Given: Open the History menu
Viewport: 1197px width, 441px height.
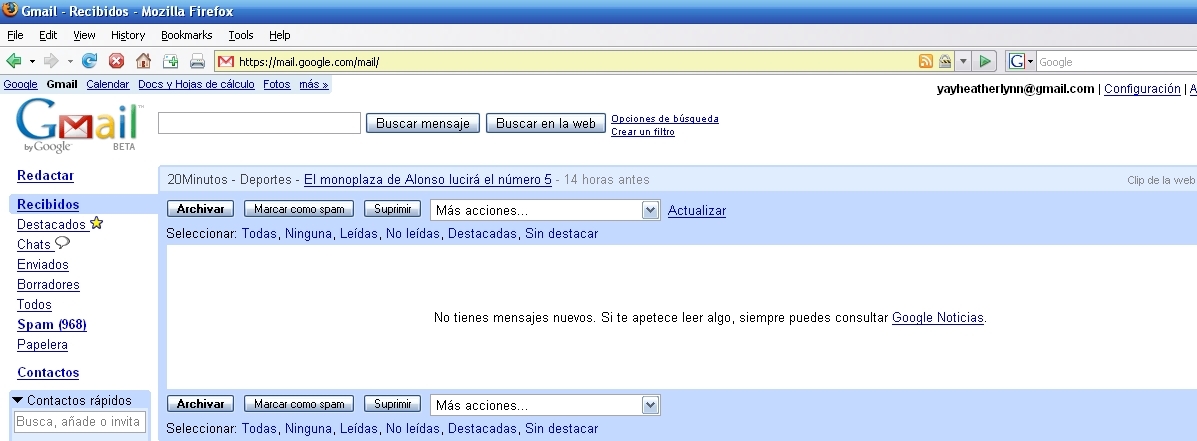Looking at the screenshot, I should (x=127, y=35).
